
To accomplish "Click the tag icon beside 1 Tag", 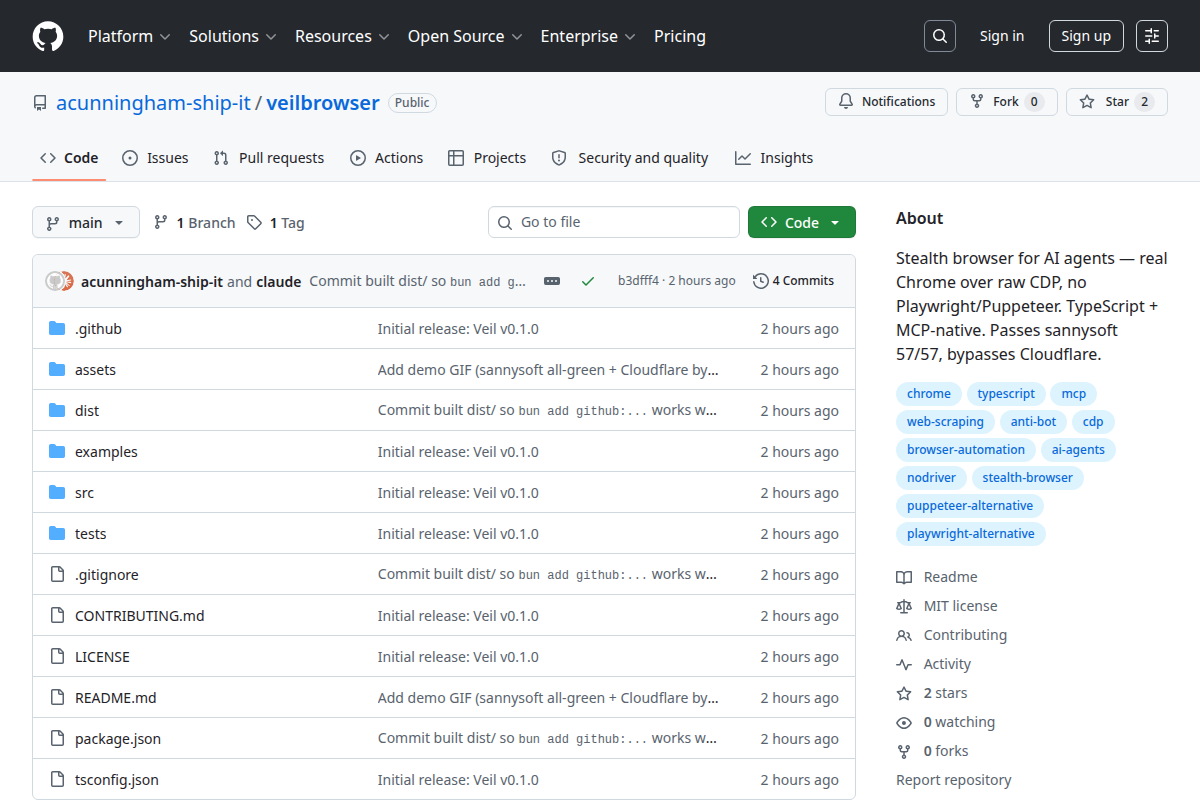I will click(254, 222).
